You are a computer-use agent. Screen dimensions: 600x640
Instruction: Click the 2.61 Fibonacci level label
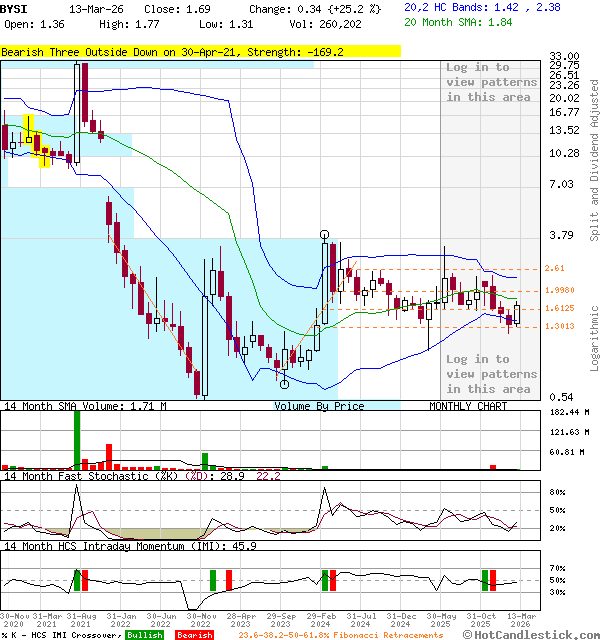point(556,269)
